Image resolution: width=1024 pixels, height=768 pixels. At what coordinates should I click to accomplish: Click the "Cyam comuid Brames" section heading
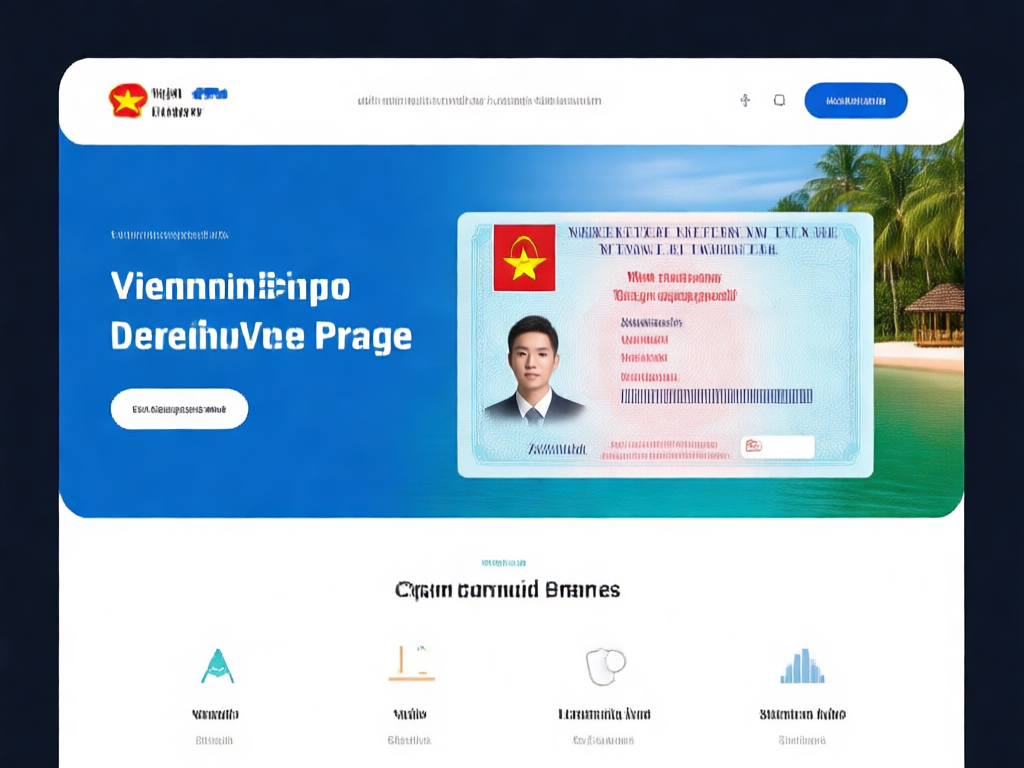[x=507, y=590]
